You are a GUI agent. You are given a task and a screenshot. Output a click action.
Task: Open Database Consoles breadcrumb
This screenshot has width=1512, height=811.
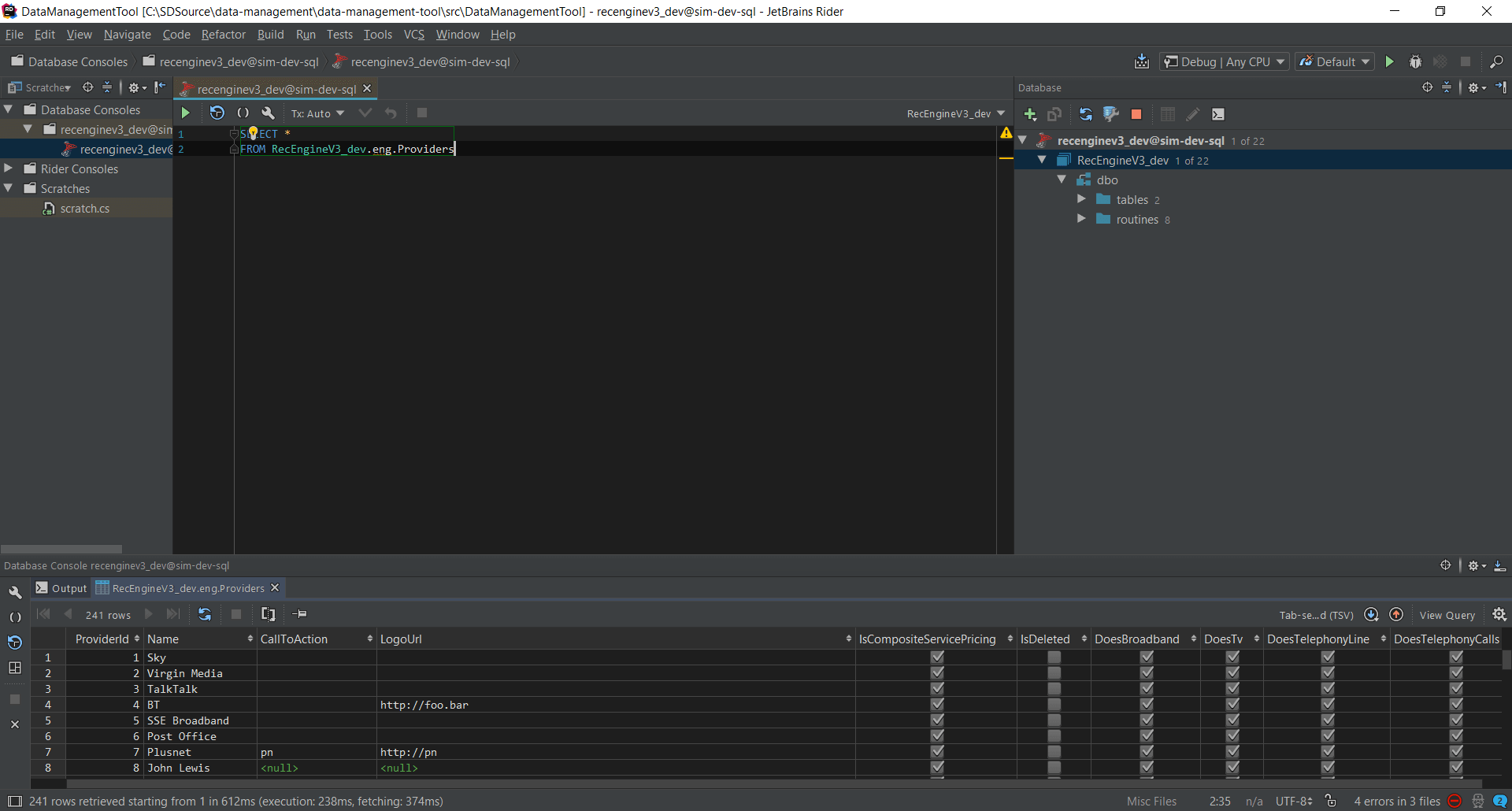coord(69,61)
